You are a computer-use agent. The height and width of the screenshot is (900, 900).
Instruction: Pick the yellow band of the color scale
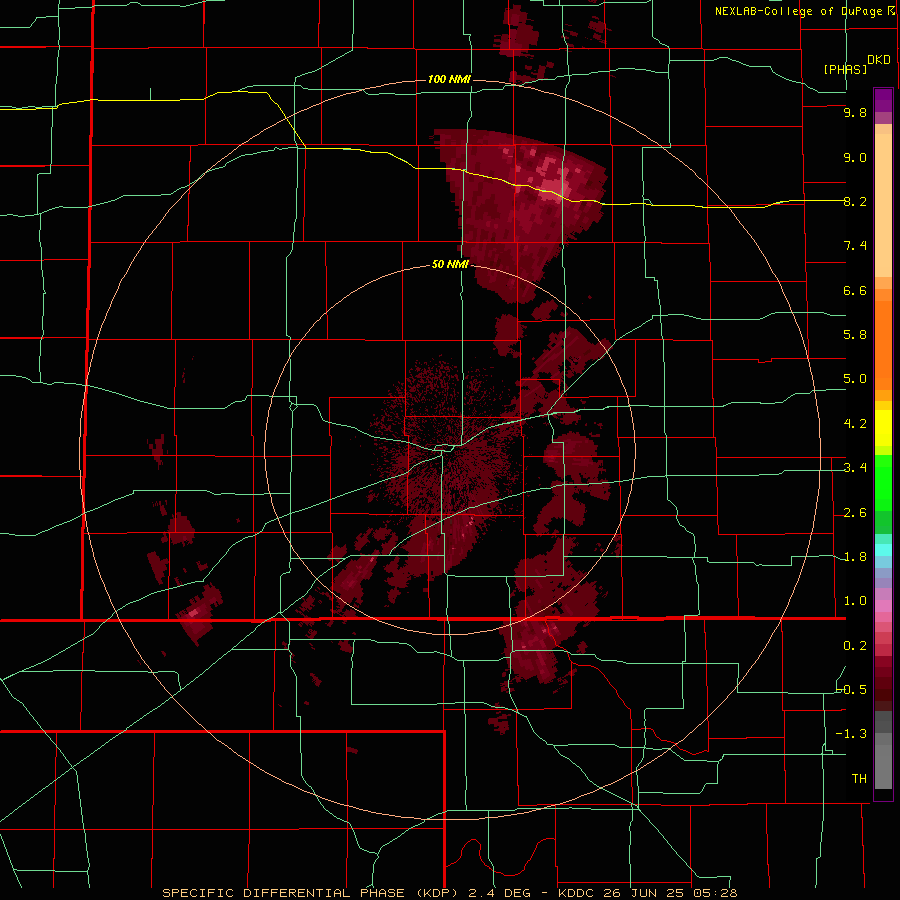click(883, 428)
